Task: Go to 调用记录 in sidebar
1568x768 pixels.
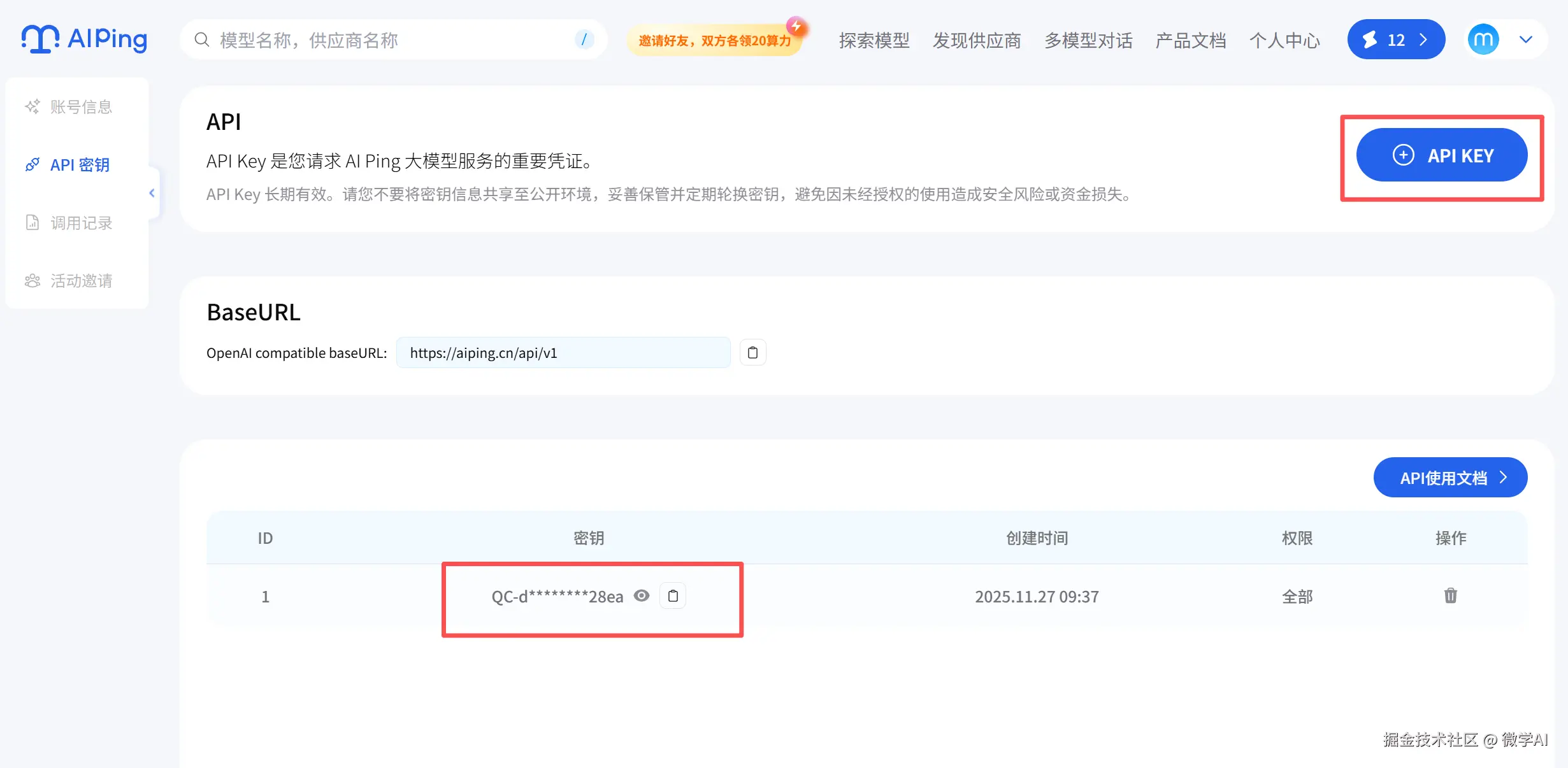Action: [81, 223]
